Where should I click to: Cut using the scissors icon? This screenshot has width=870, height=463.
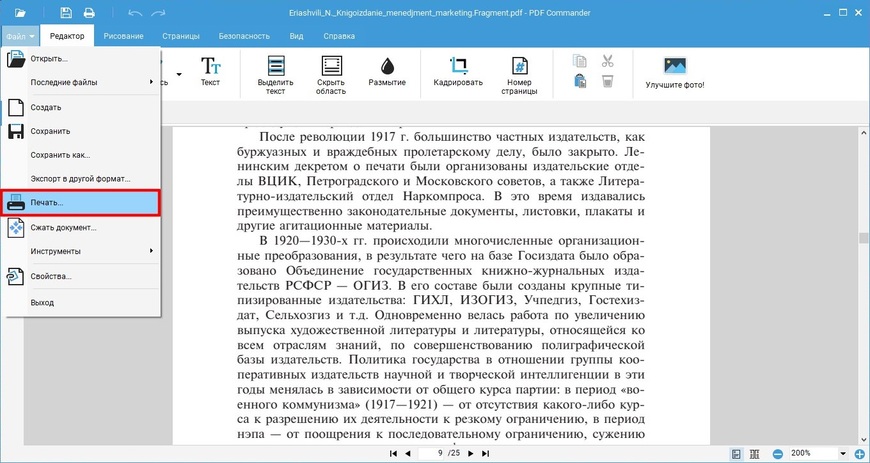pos(608,61)
